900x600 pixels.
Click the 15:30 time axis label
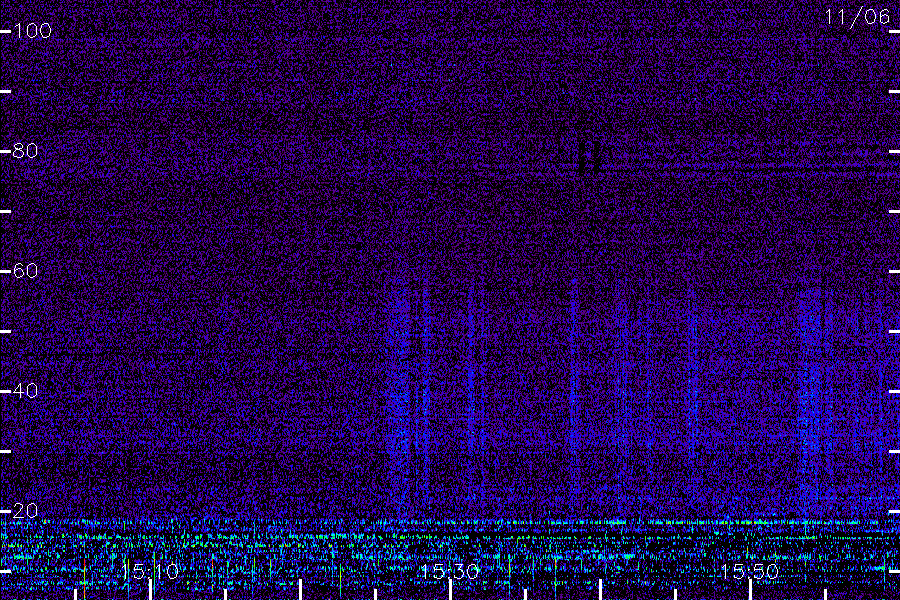450,571
